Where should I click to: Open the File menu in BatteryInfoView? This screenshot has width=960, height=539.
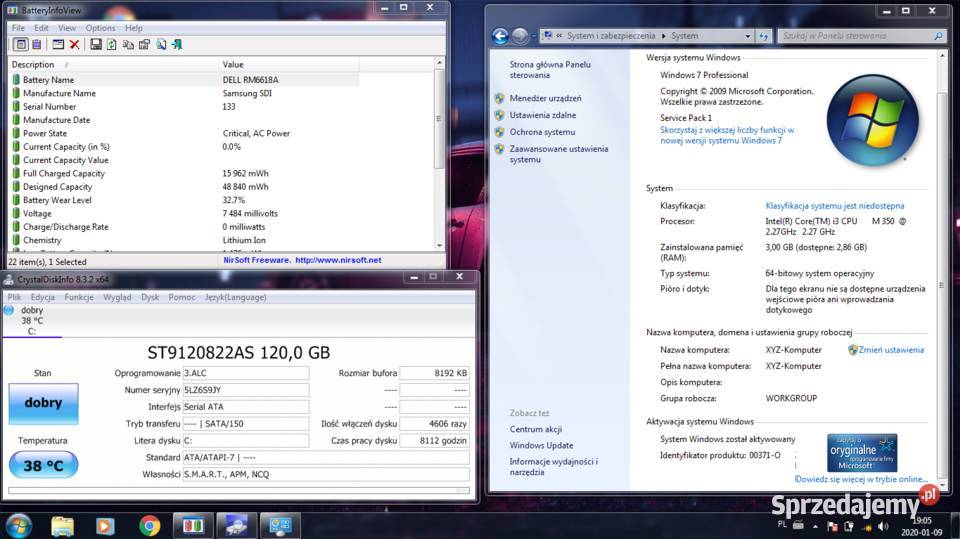[x=18, y=28]
